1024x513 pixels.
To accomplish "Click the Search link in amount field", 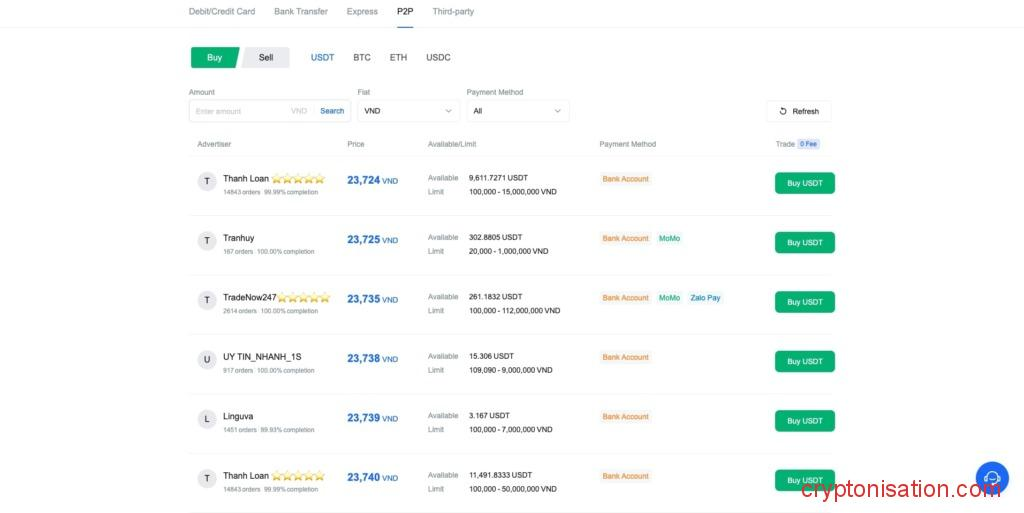I will pos(332,111).
